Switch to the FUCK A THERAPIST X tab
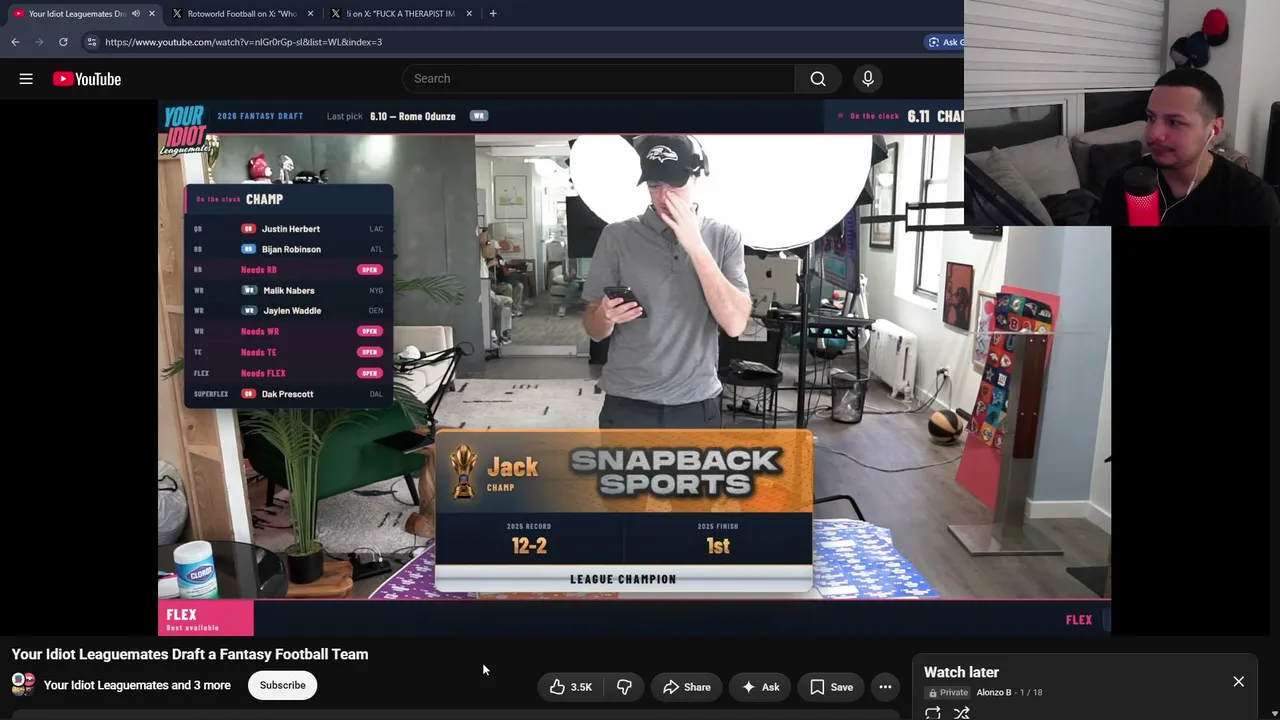This screenshot has height=720, width=1280. pos(400,14)
